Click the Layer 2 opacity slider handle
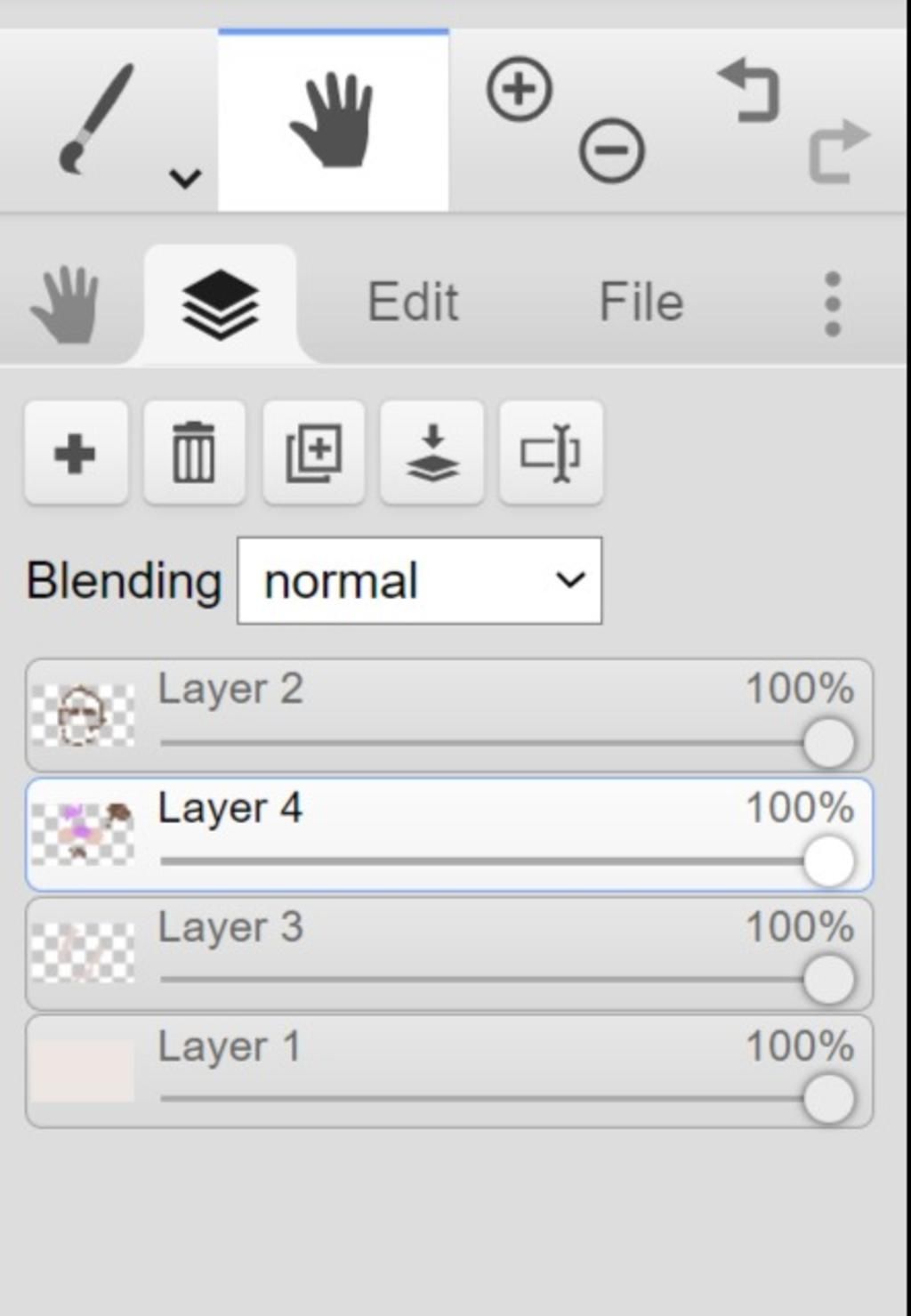Viewport: 911px width, 1316px height. [x=829, y=743]
